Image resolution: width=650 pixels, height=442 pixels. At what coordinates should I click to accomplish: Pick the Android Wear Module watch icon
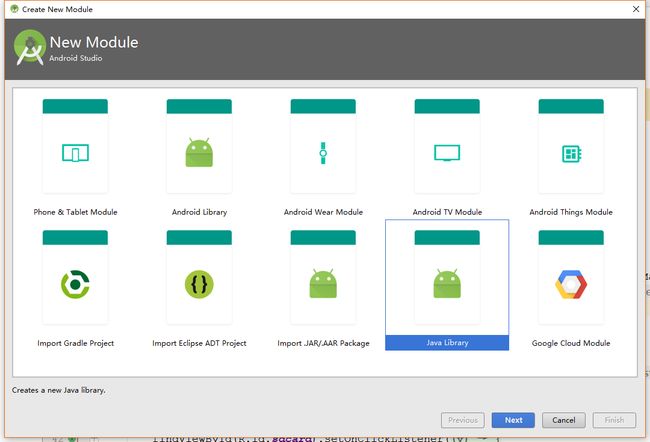(x=323, y=153)
